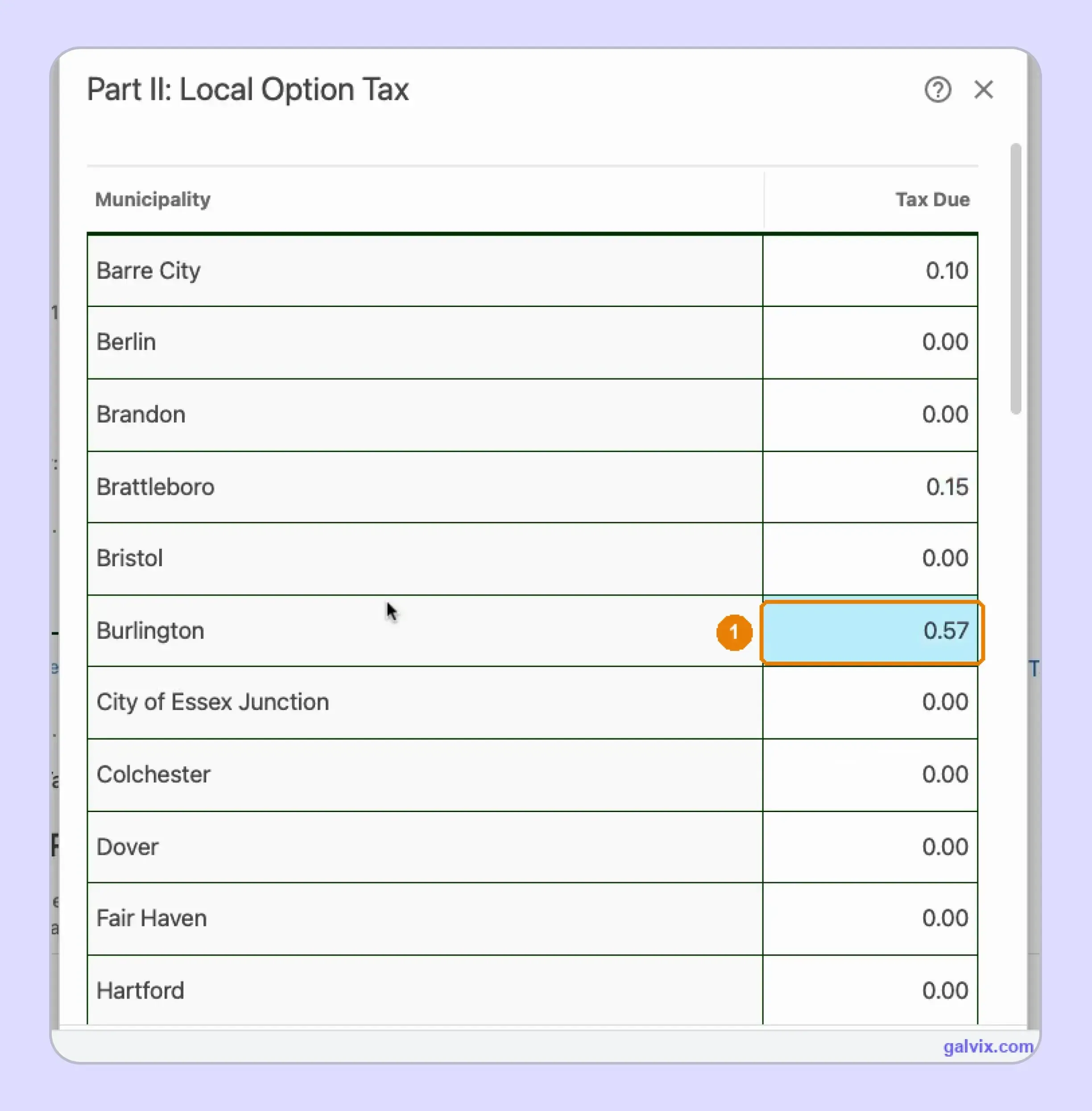Select City of Essex Junction tax due field

870,703
